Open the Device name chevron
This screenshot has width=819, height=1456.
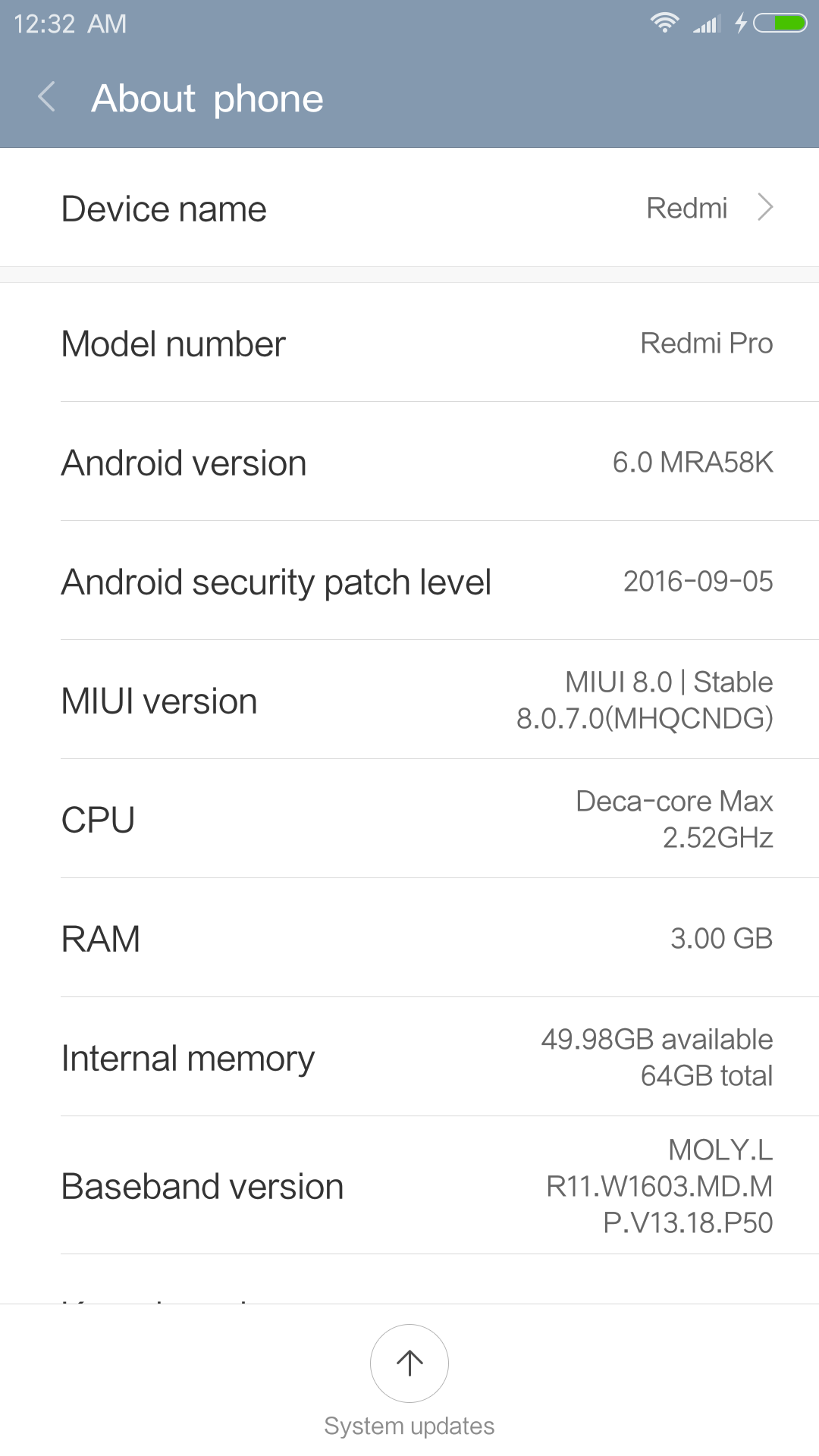click(x=765, y=207)
